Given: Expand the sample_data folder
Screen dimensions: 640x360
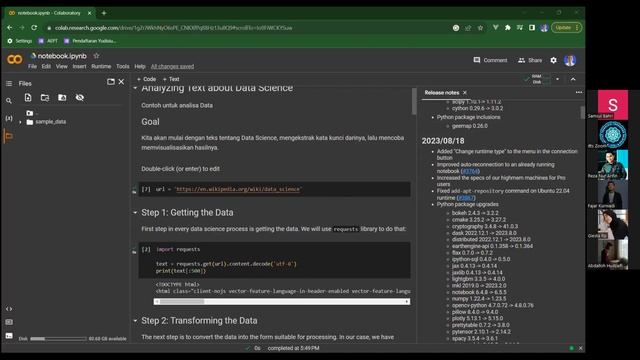Looking at the screenshot, I should 20,122.
